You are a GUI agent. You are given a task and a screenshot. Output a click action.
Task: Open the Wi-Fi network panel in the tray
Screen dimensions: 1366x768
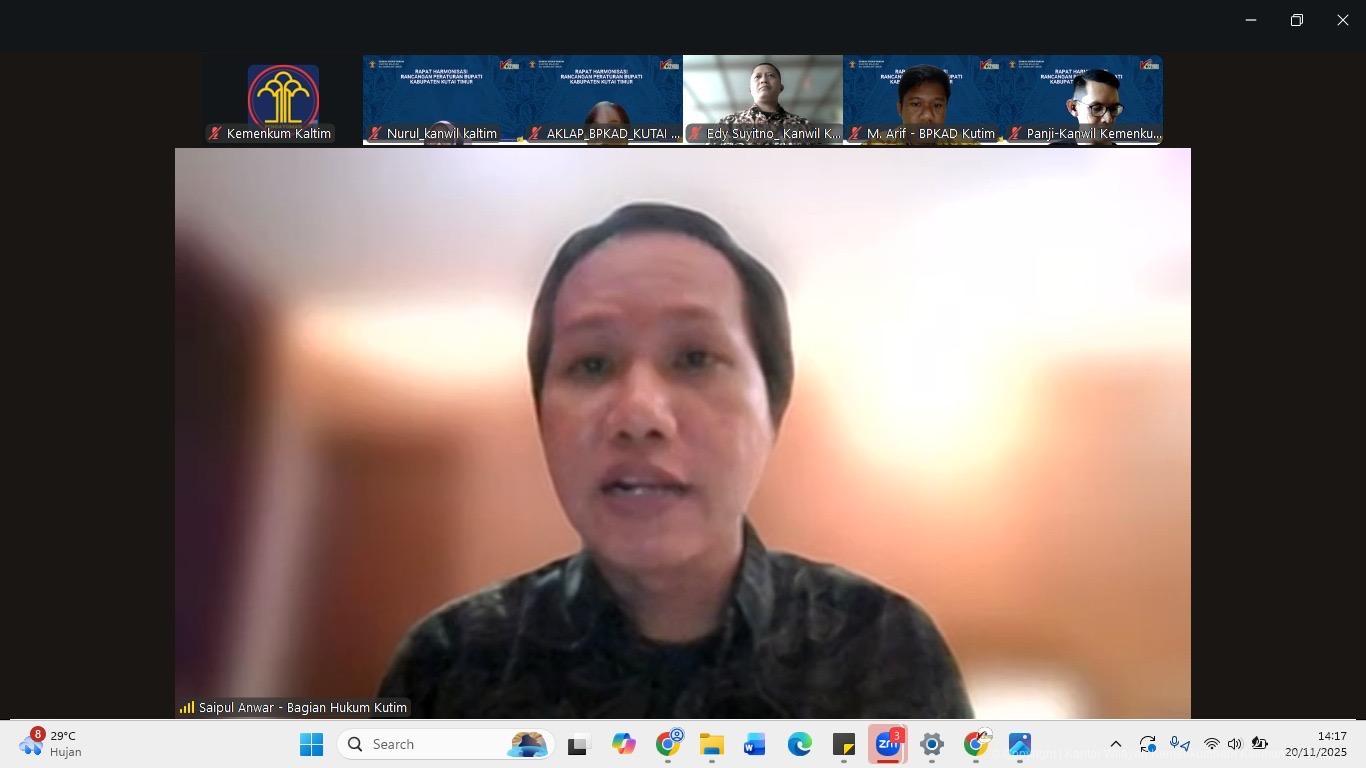tap(1211, 744)
